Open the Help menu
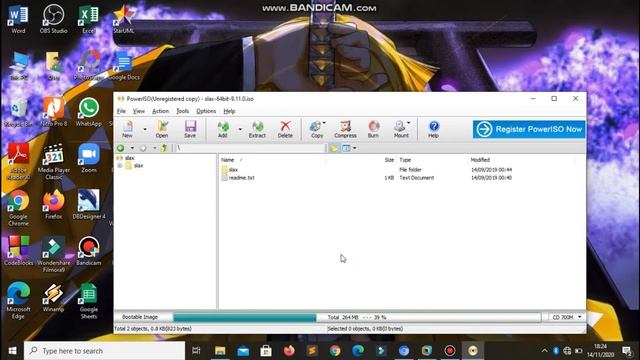This screenshot has width=640, height=360. (x=229, y=111)
